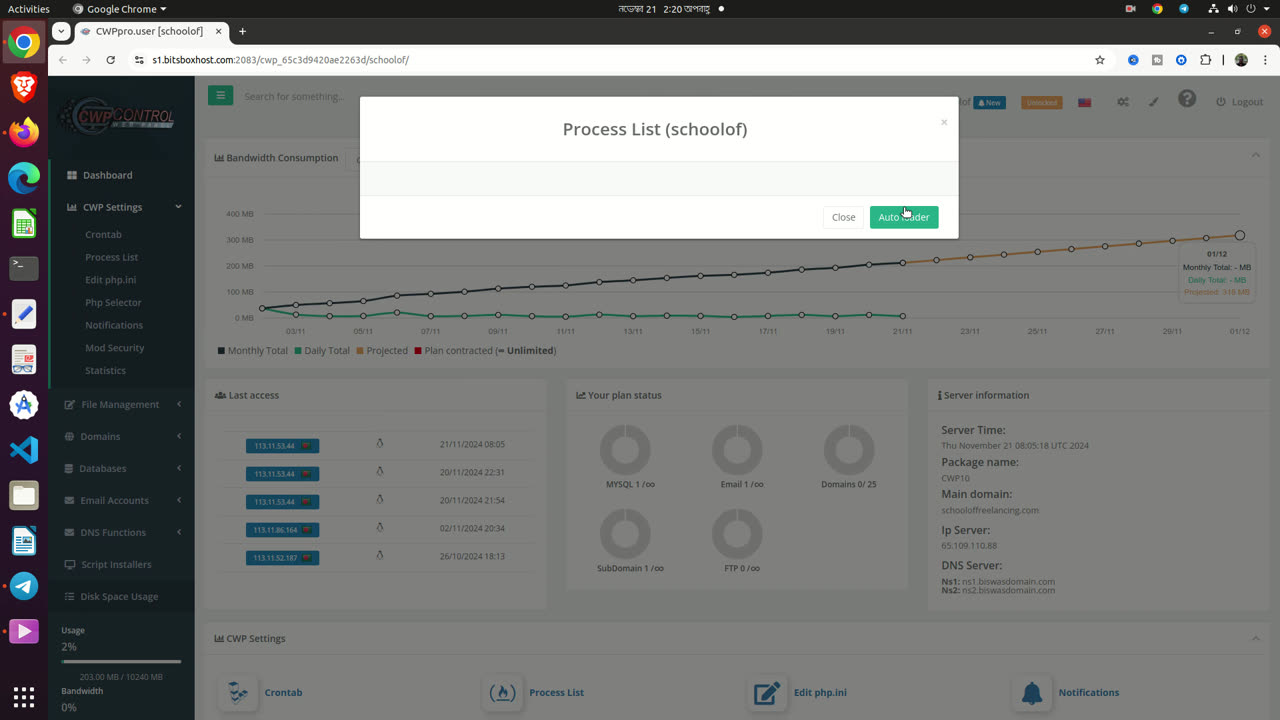
Task: Open Crontab in the sidebar submenu
Action: [103, 234]
